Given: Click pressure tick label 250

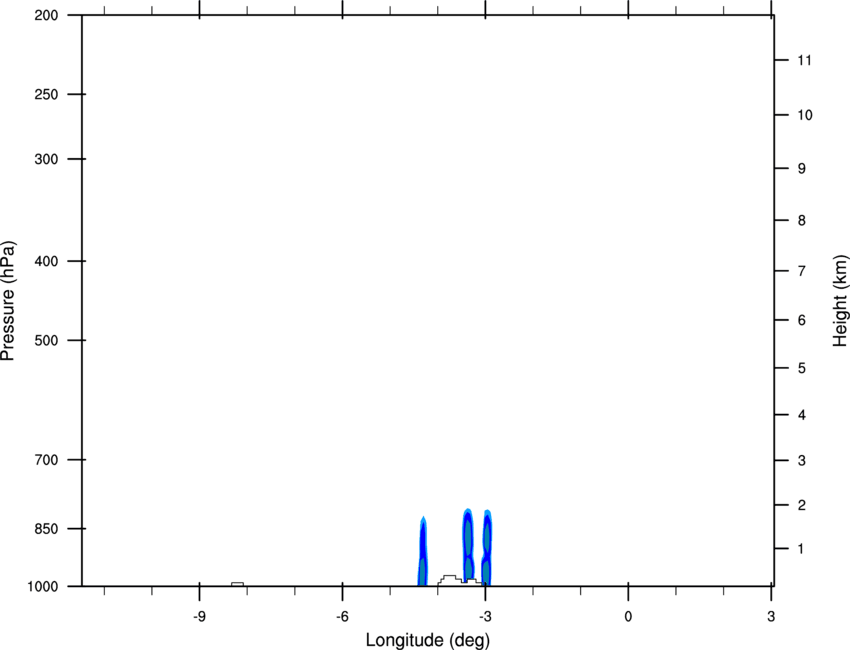Looking at the screenshot, I should coord(46,94).
